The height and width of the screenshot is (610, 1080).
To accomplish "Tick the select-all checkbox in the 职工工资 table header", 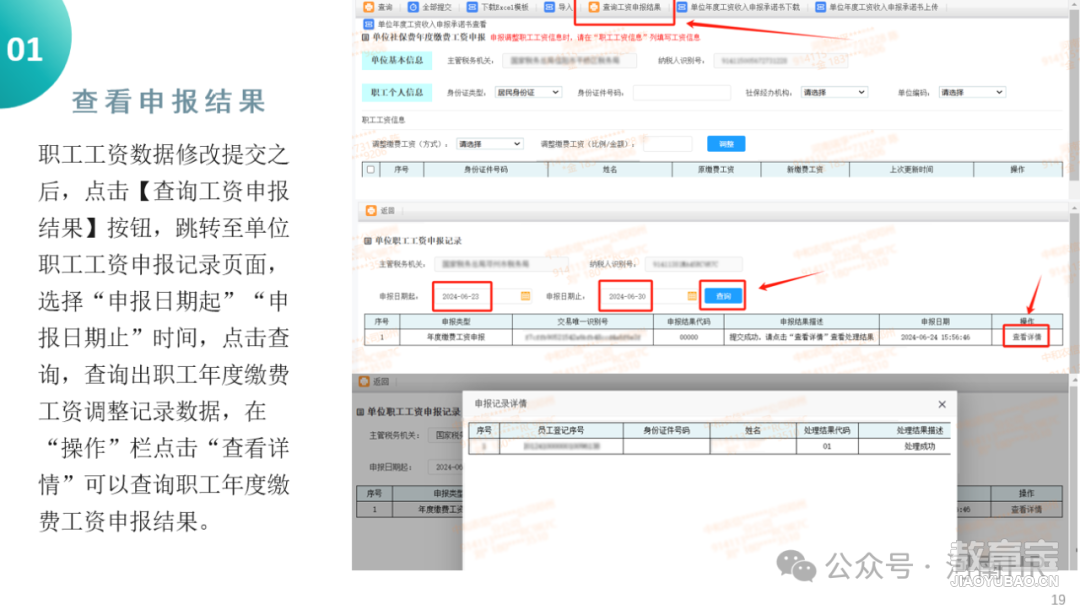I will click(x=371, y=169).
